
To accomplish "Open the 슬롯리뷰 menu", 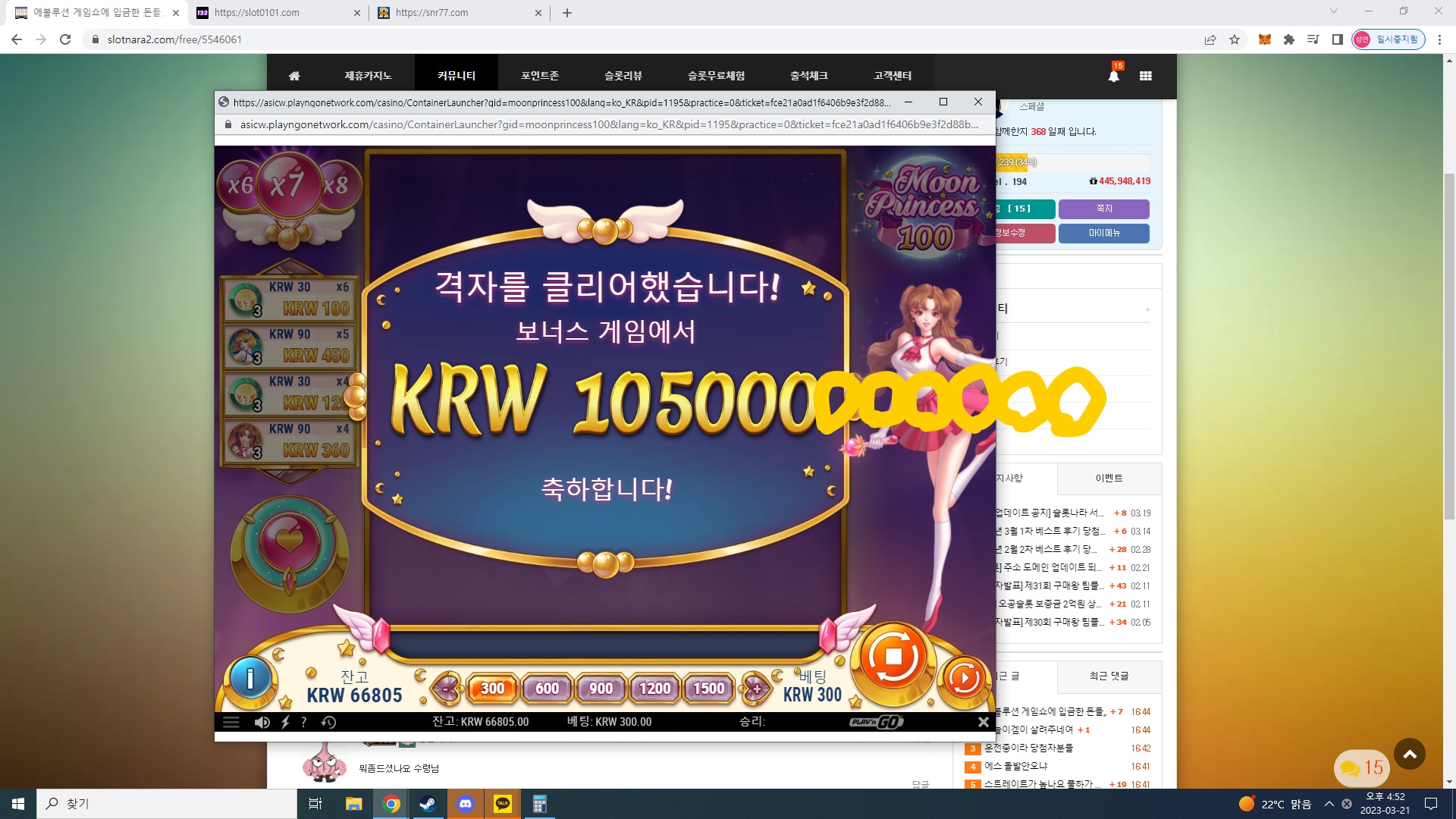I will [623, 76].
